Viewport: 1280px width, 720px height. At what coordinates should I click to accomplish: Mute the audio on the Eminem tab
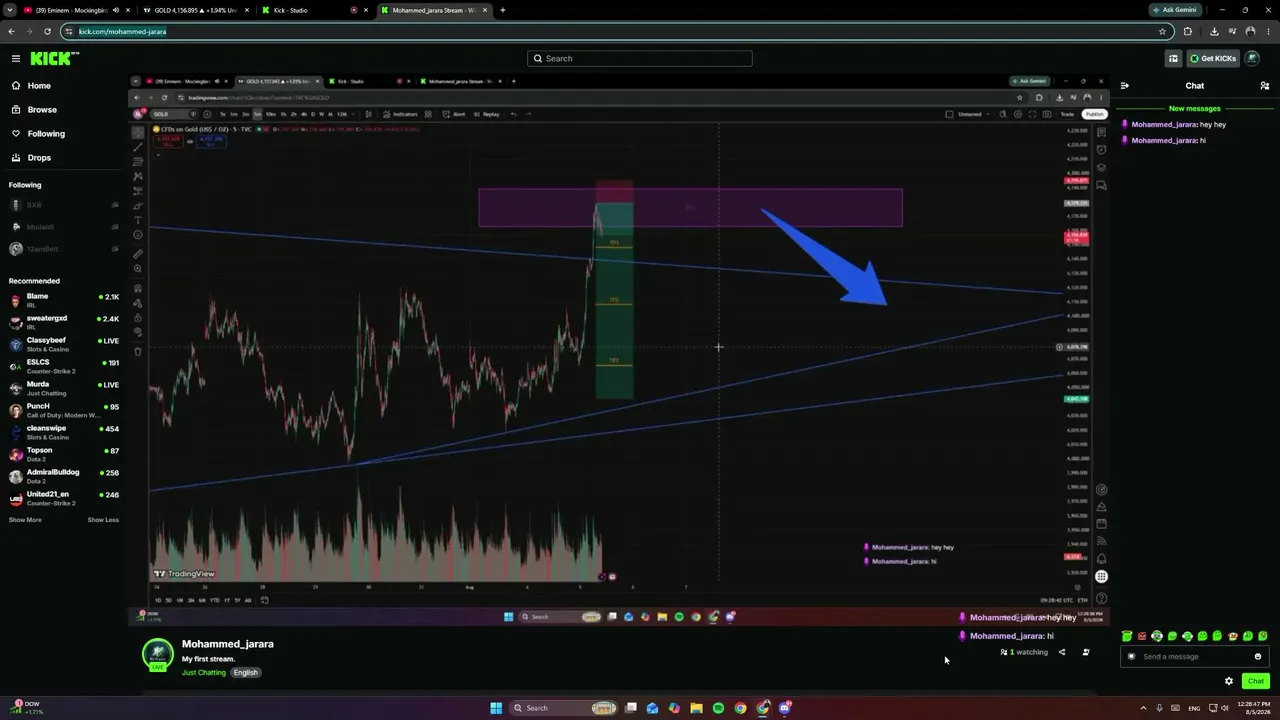tap(116, 10)
